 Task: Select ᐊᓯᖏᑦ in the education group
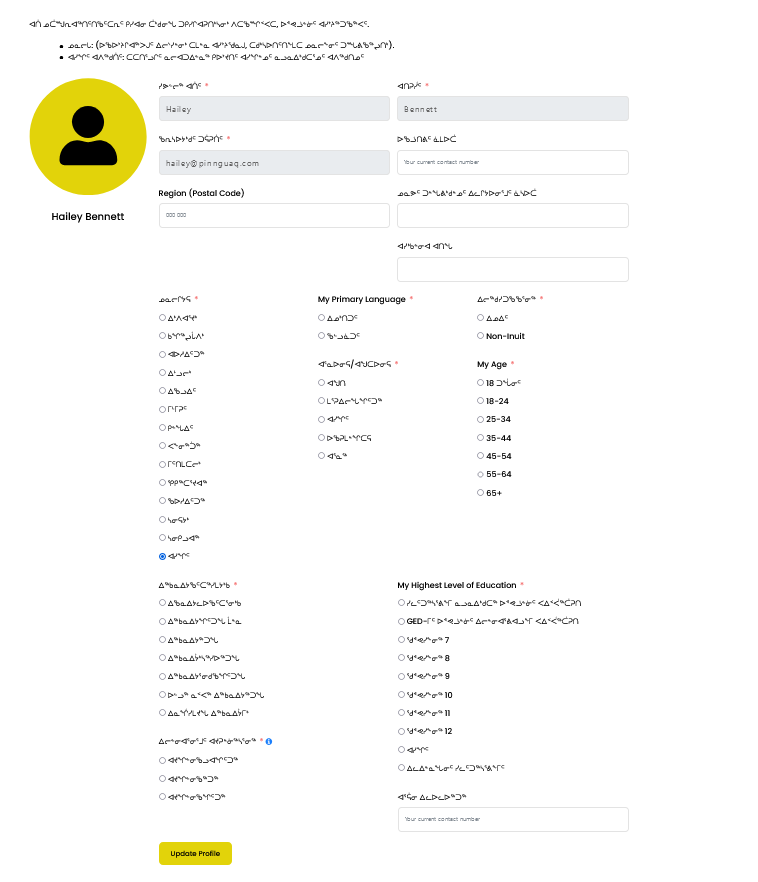click(401, 749)
